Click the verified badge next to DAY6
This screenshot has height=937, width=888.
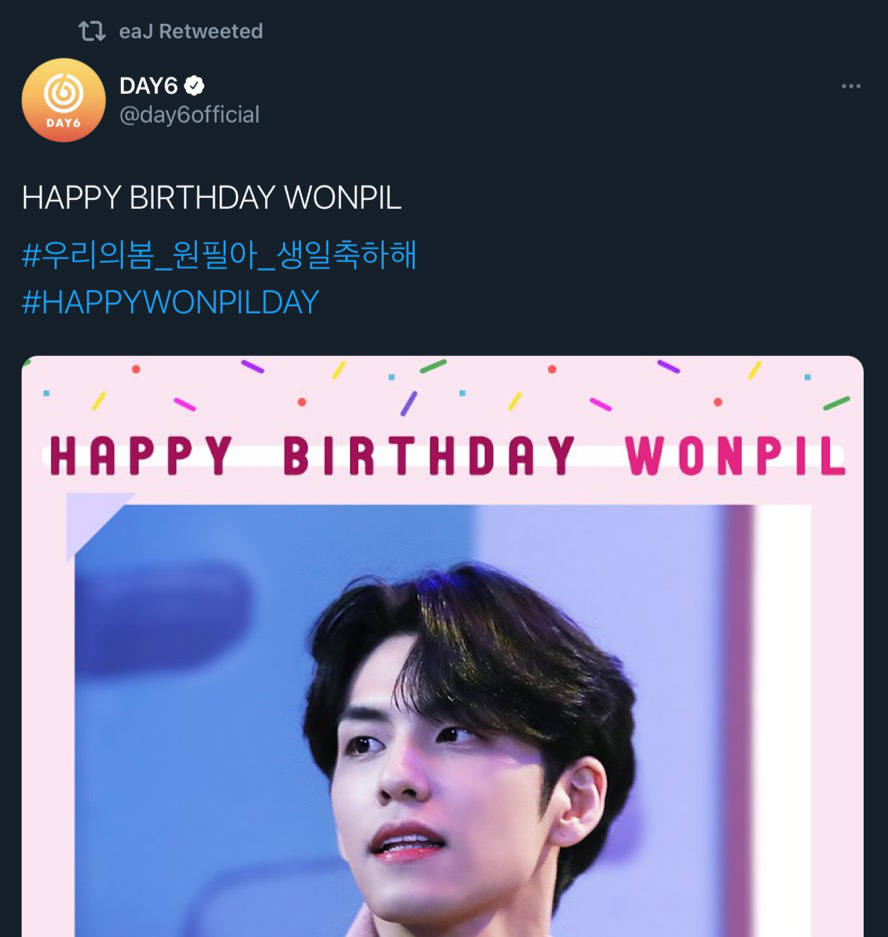(x=194, y=86)
